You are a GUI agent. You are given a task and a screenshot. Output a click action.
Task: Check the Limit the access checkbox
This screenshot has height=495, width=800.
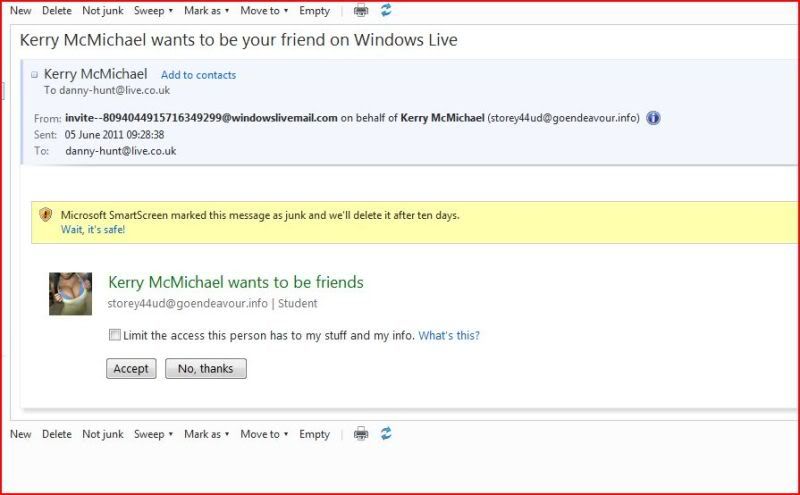pos(115,335)
